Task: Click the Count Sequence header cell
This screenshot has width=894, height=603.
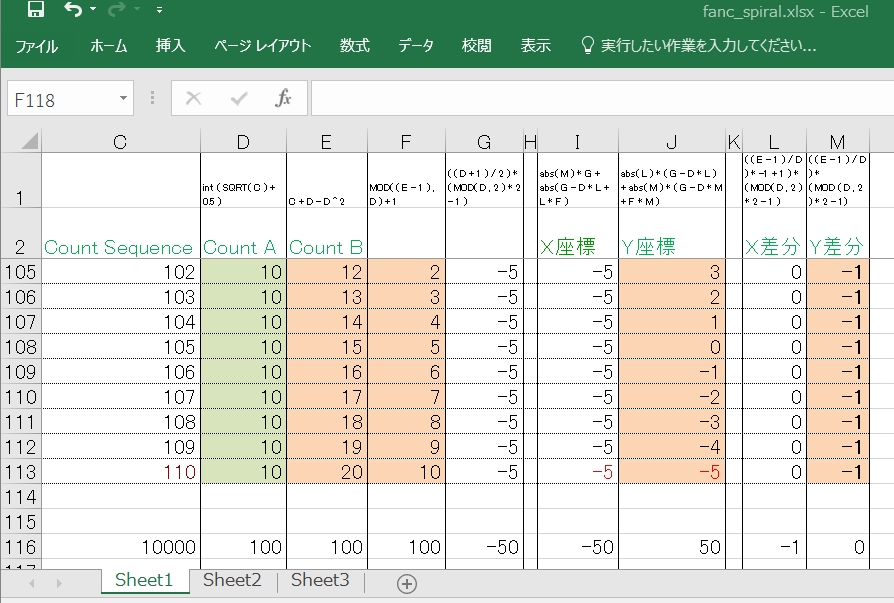Action: coord(120,234)
